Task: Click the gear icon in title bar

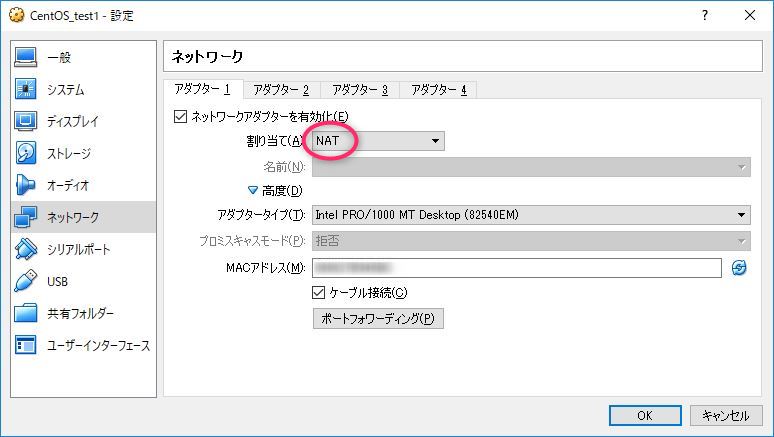Action: tap(16, 15)
